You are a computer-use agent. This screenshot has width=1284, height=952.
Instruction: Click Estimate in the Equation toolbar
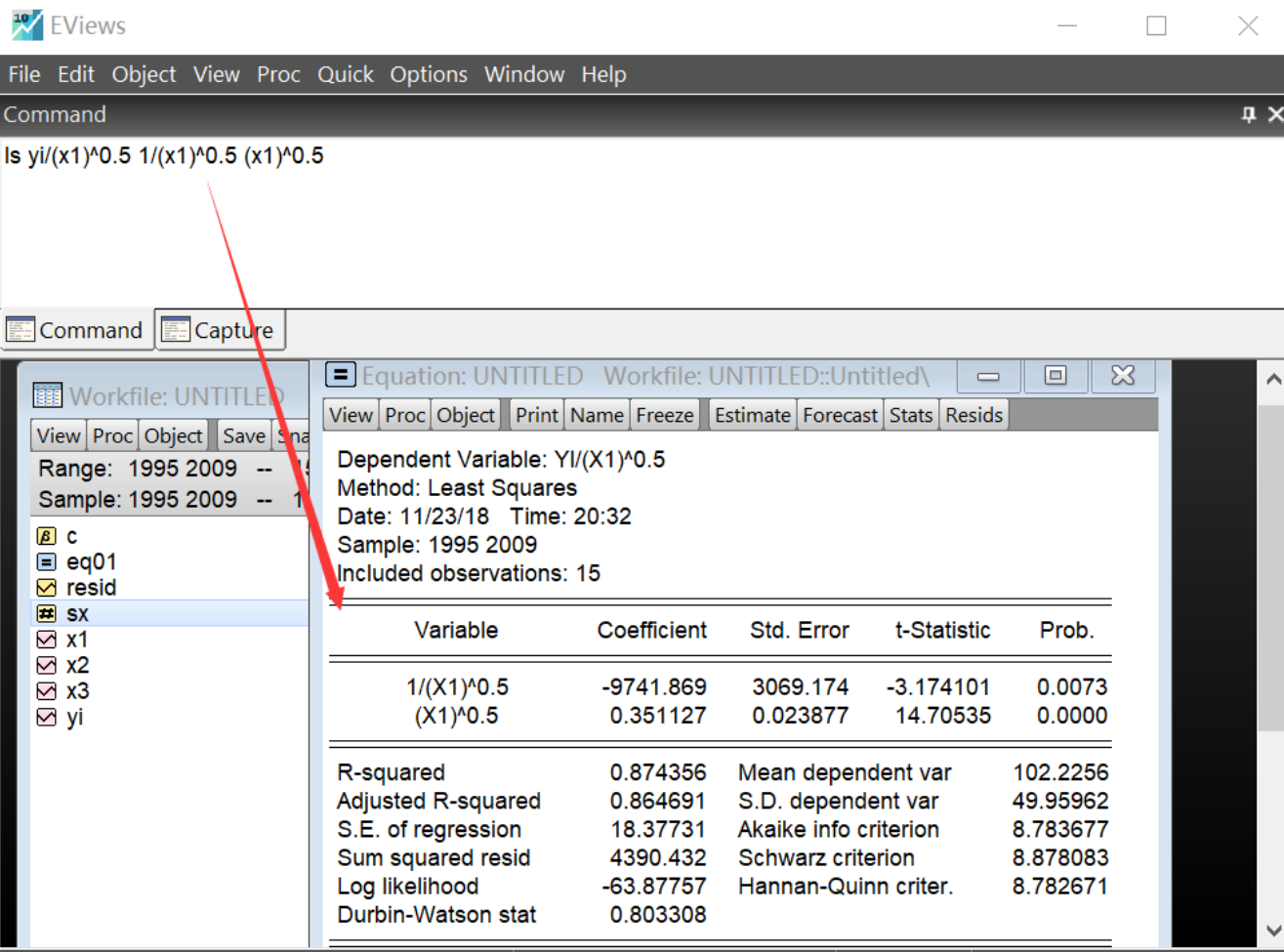[x=753, y=415]
